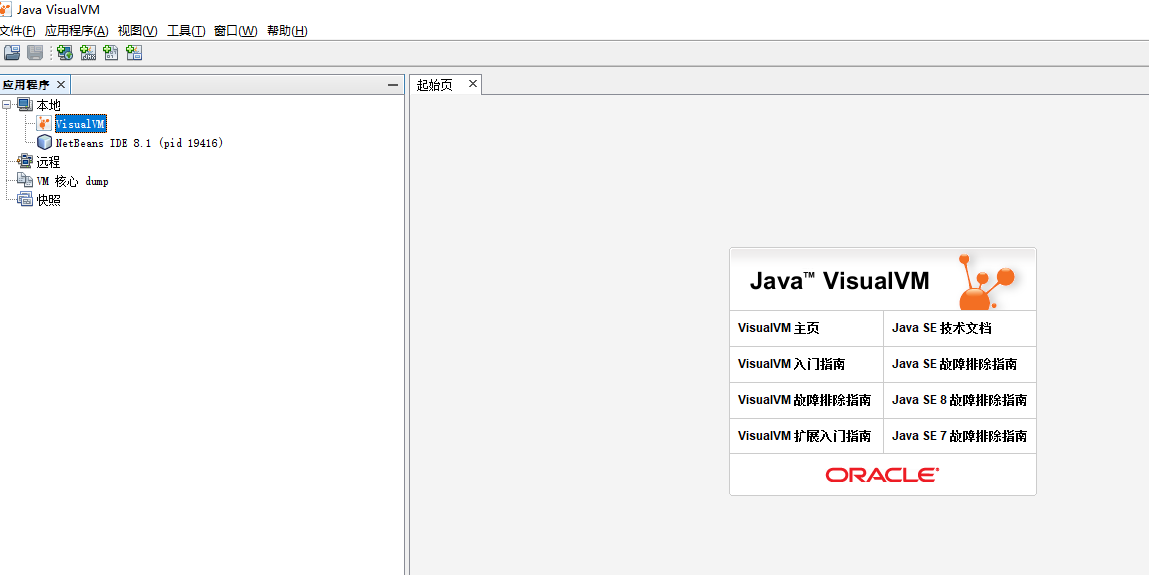Open the VisualVM 主页 link
The height and width of the screenshot is (575, 1149).
point(778,328)
